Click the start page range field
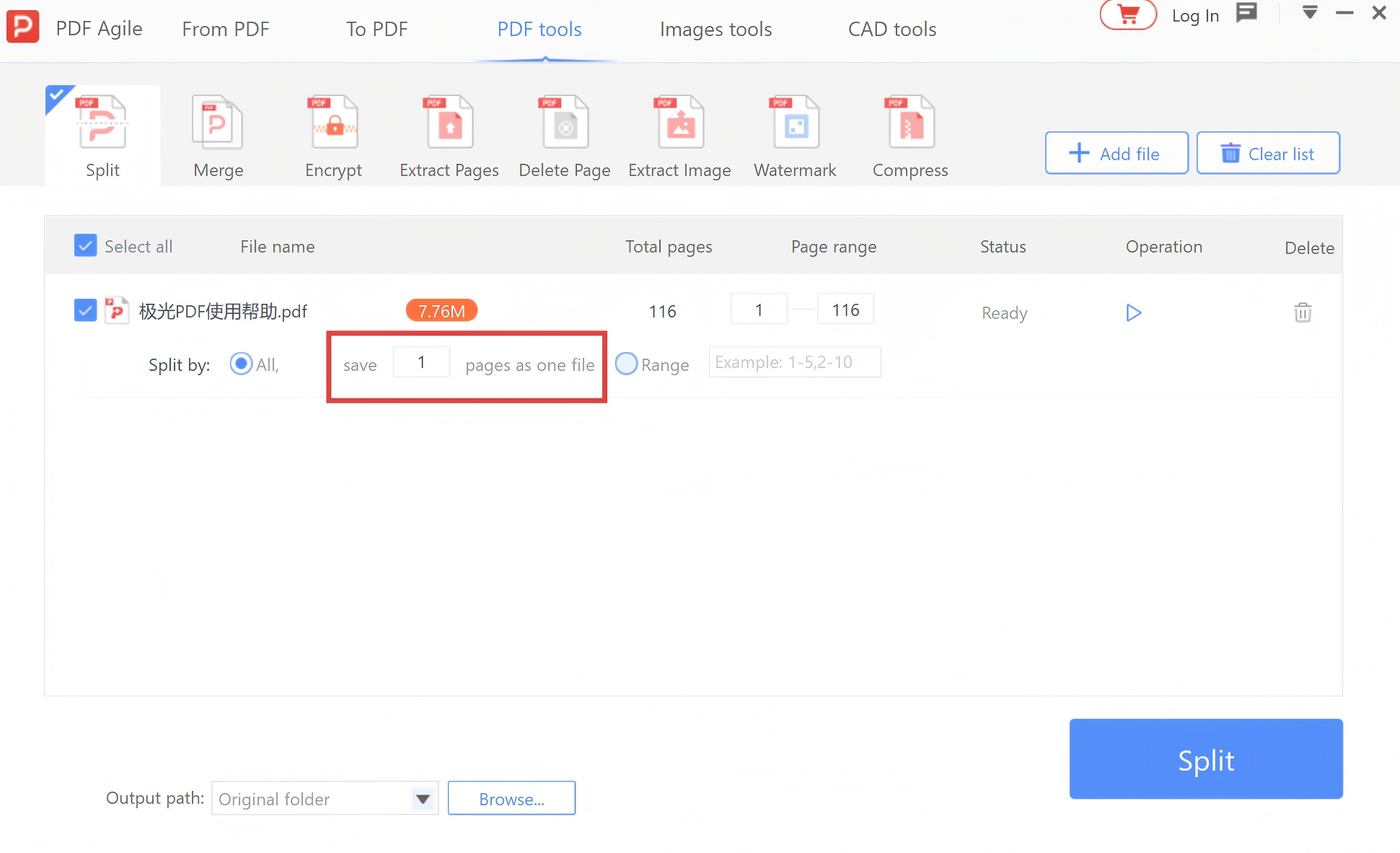This screenshot has width=1400, height=853. (759, 310)
